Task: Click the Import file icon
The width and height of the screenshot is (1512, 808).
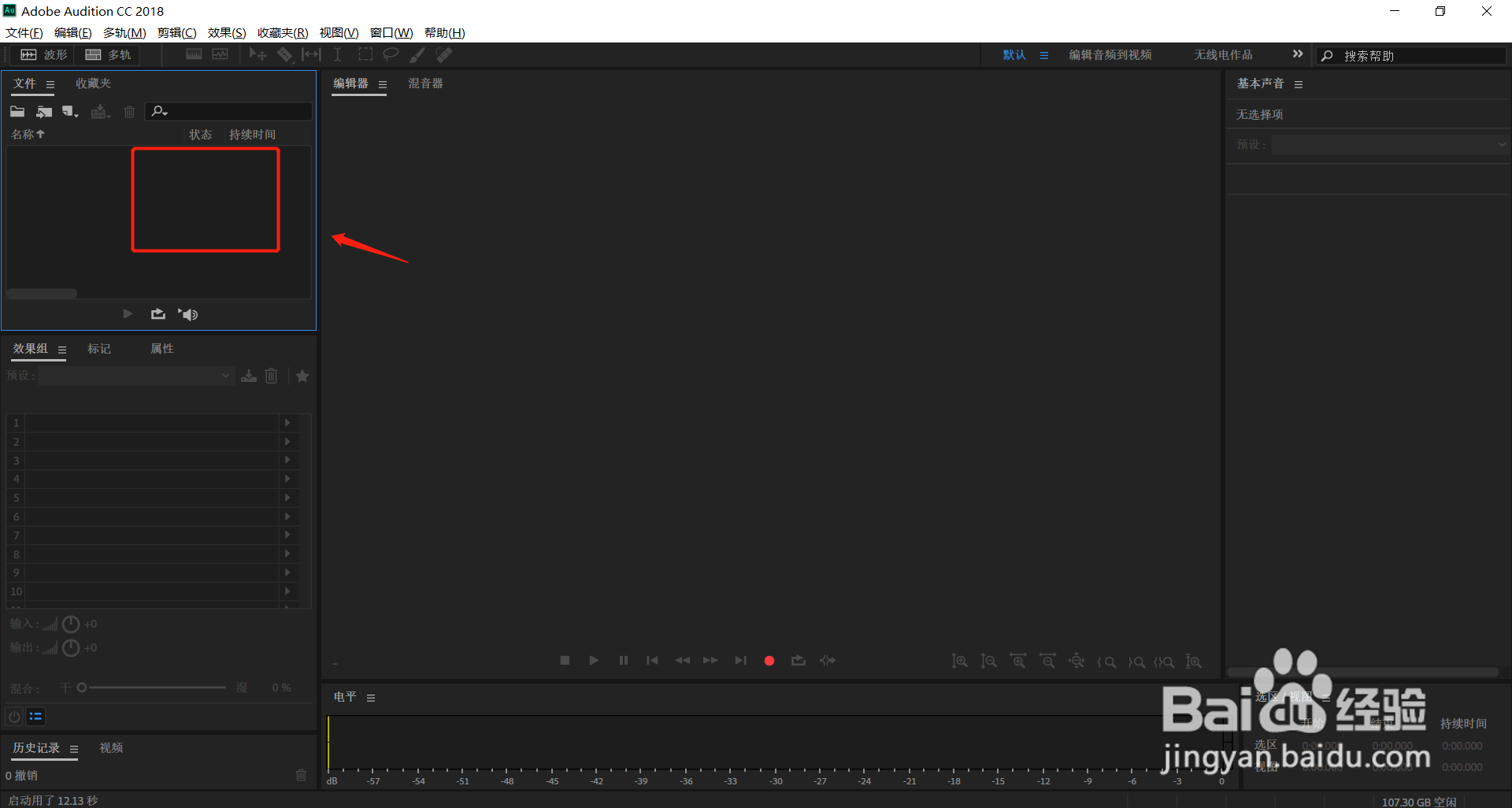Action: 44,112
